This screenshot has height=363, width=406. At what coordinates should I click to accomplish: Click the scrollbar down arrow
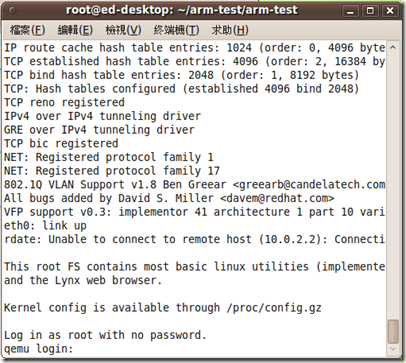(x=393, y=349)
